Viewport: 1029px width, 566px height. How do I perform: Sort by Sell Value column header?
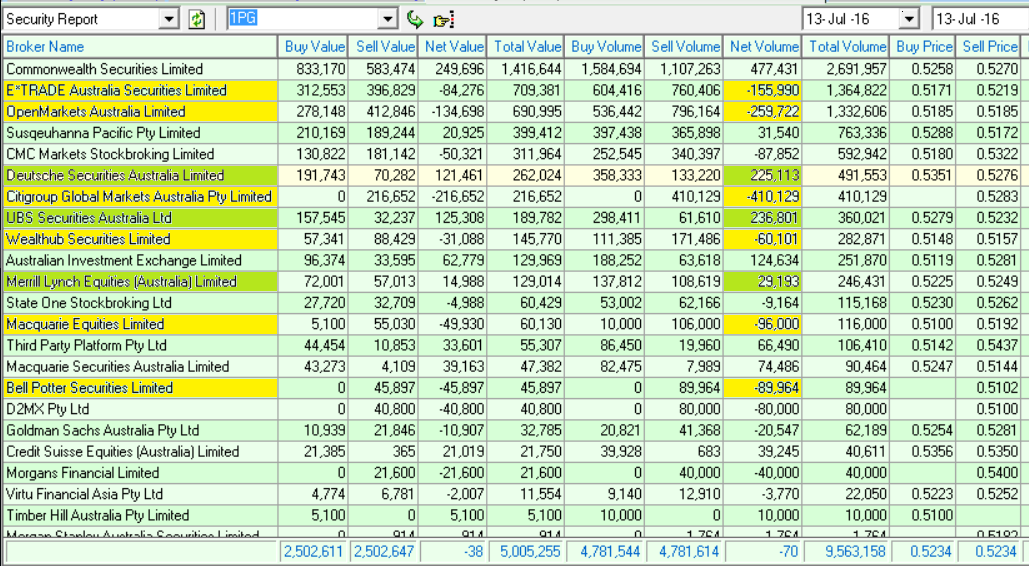coord(384,47)
